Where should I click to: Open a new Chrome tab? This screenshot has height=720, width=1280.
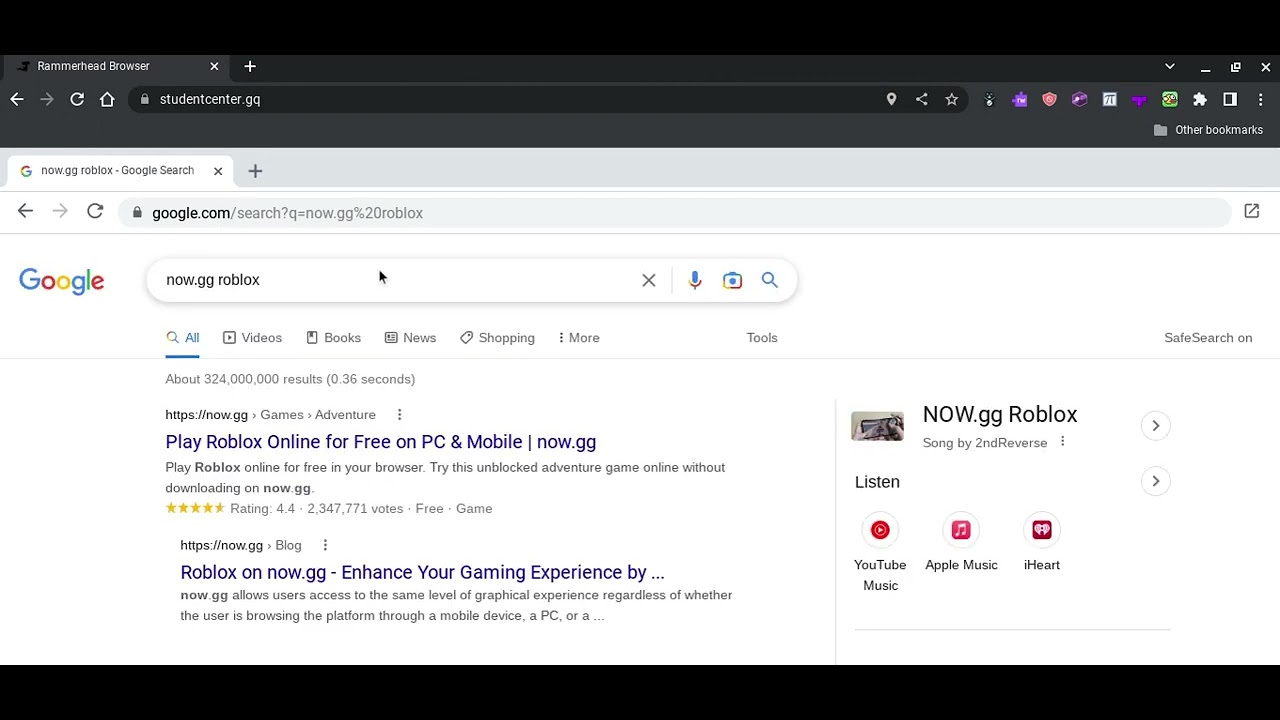[250, 66]
